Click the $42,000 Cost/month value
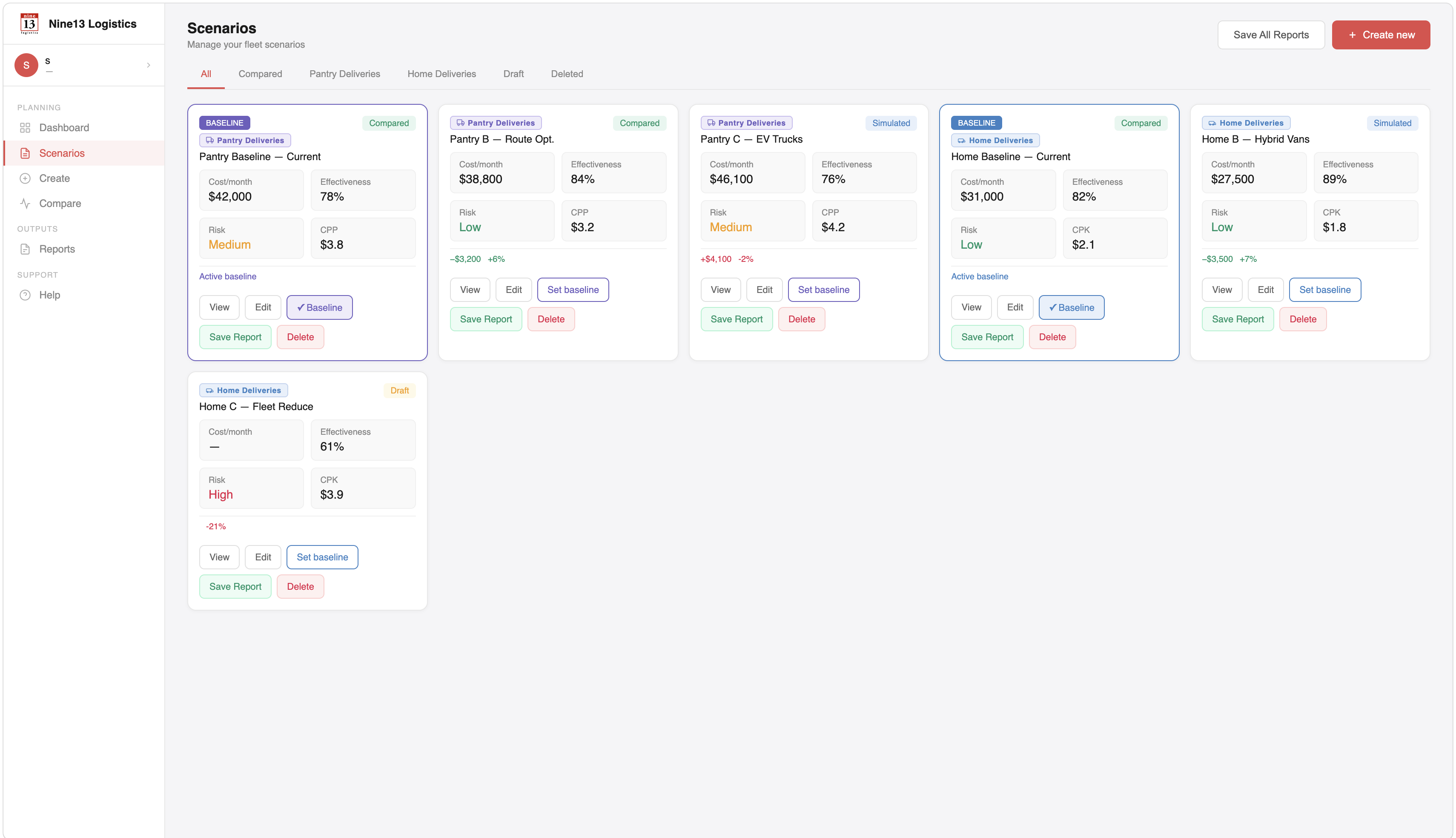This screenshot has width=1456, height=838. [x=230, y=196]
